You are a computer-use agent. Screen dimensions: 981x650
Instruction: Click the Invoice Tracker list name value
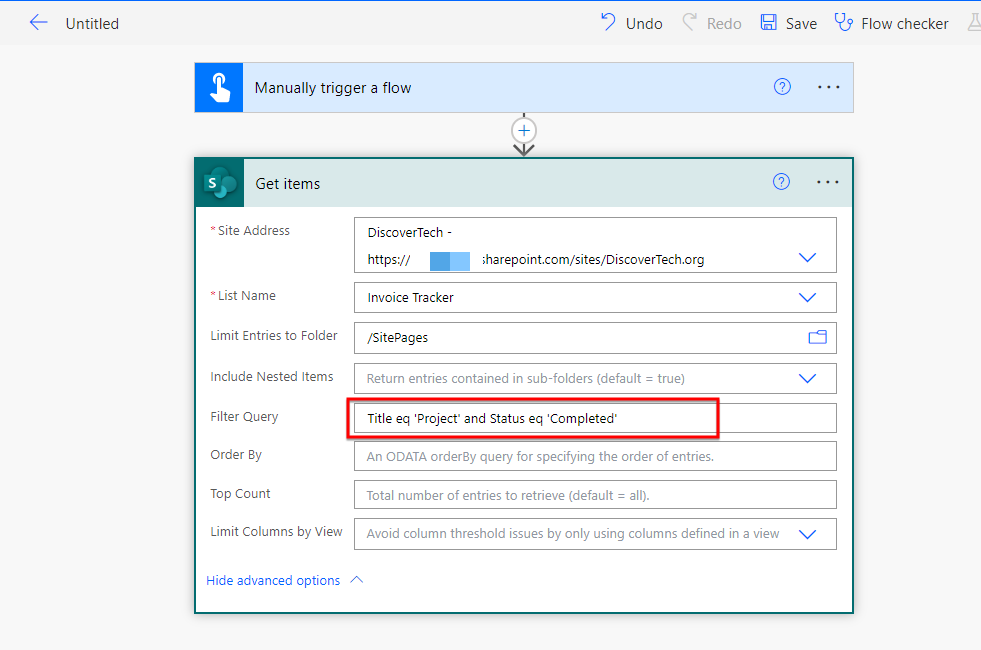click(410, 298)
